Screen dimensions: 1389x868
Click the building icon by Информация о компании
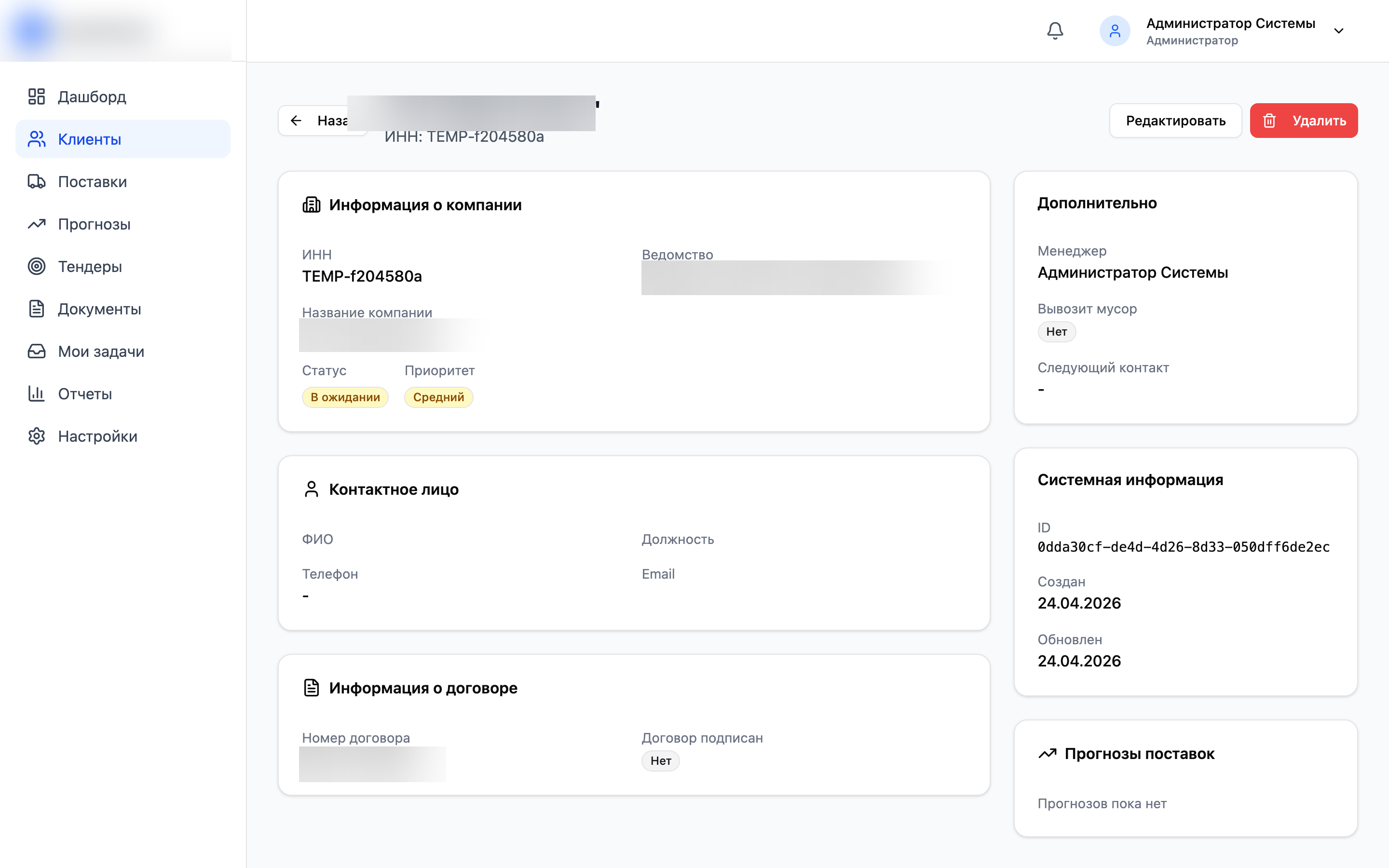(311, 204)
